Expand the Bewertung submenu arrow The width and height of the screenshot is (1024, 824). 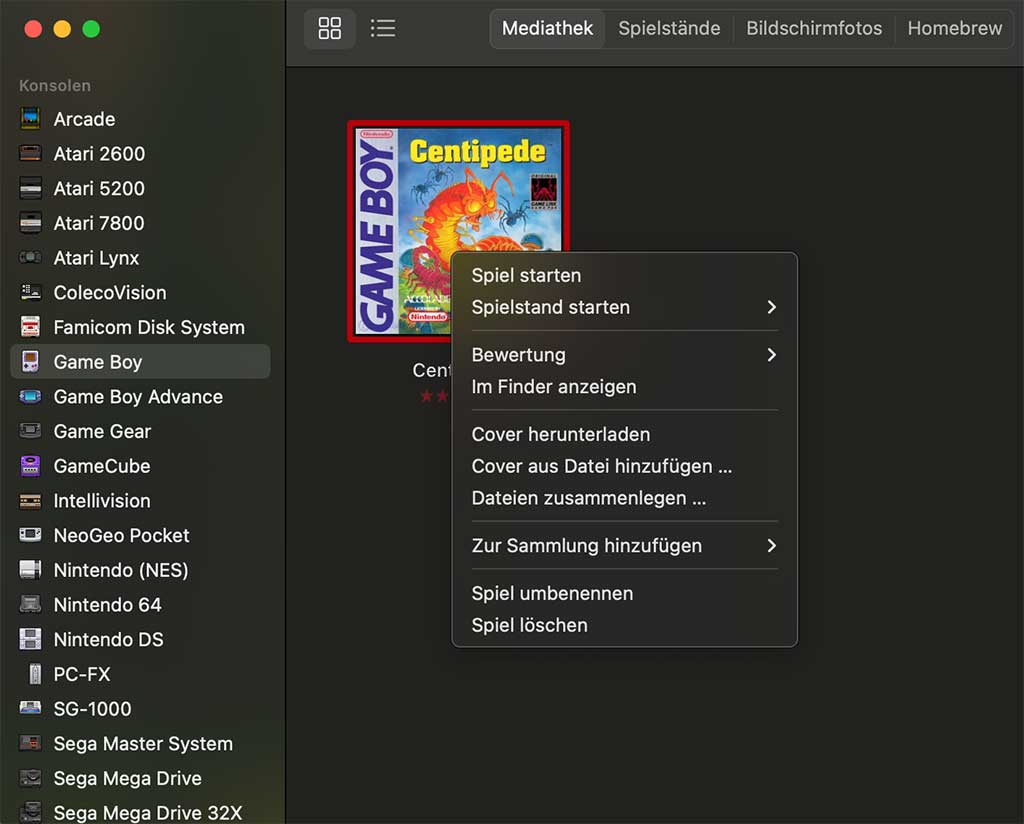(771, 355)
